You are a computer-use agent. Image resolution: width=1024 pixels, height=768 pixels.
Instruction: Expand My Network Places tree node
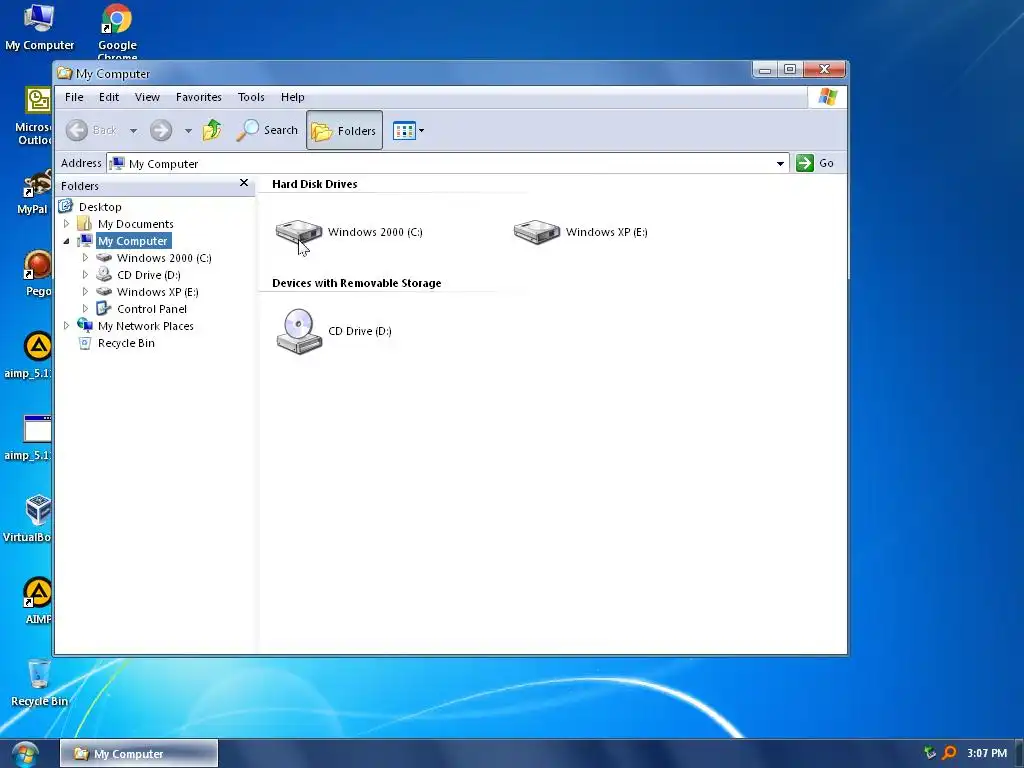[x=66, y=325]
